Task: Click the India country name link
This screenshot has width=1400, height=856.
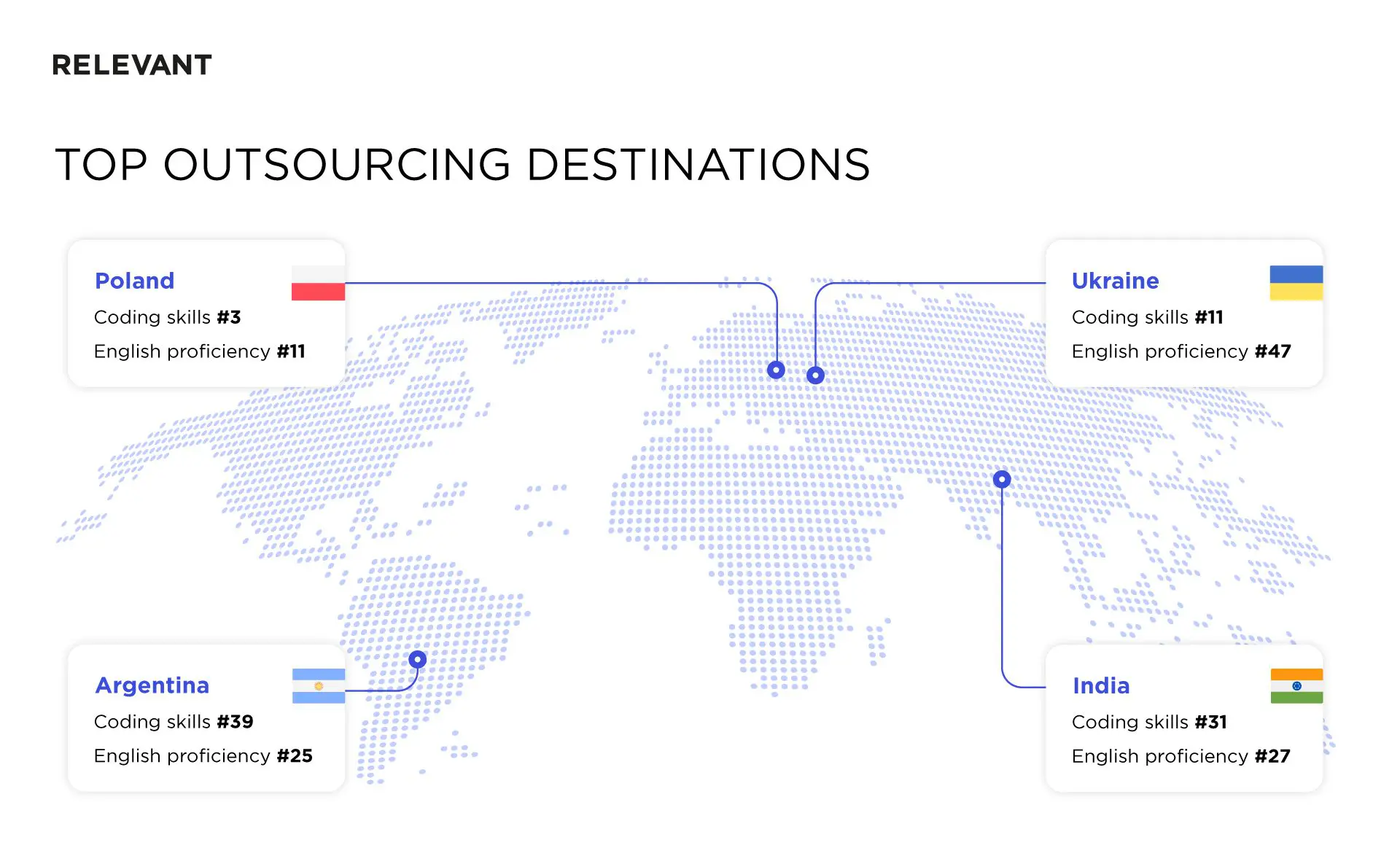Action: 1101,685
